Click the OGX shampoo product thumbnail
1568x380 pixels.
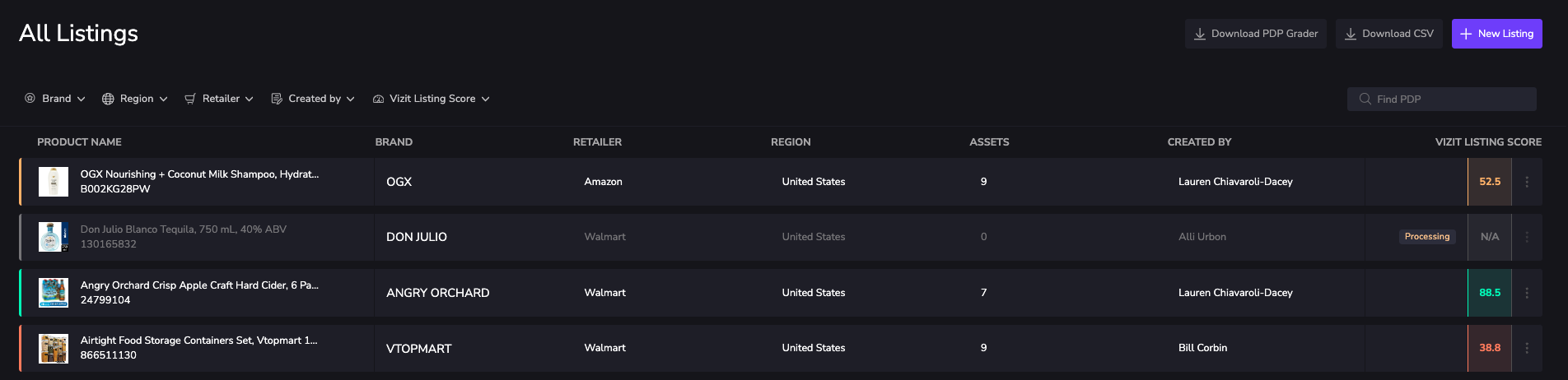pyautogui.click(x=54, y=182)
